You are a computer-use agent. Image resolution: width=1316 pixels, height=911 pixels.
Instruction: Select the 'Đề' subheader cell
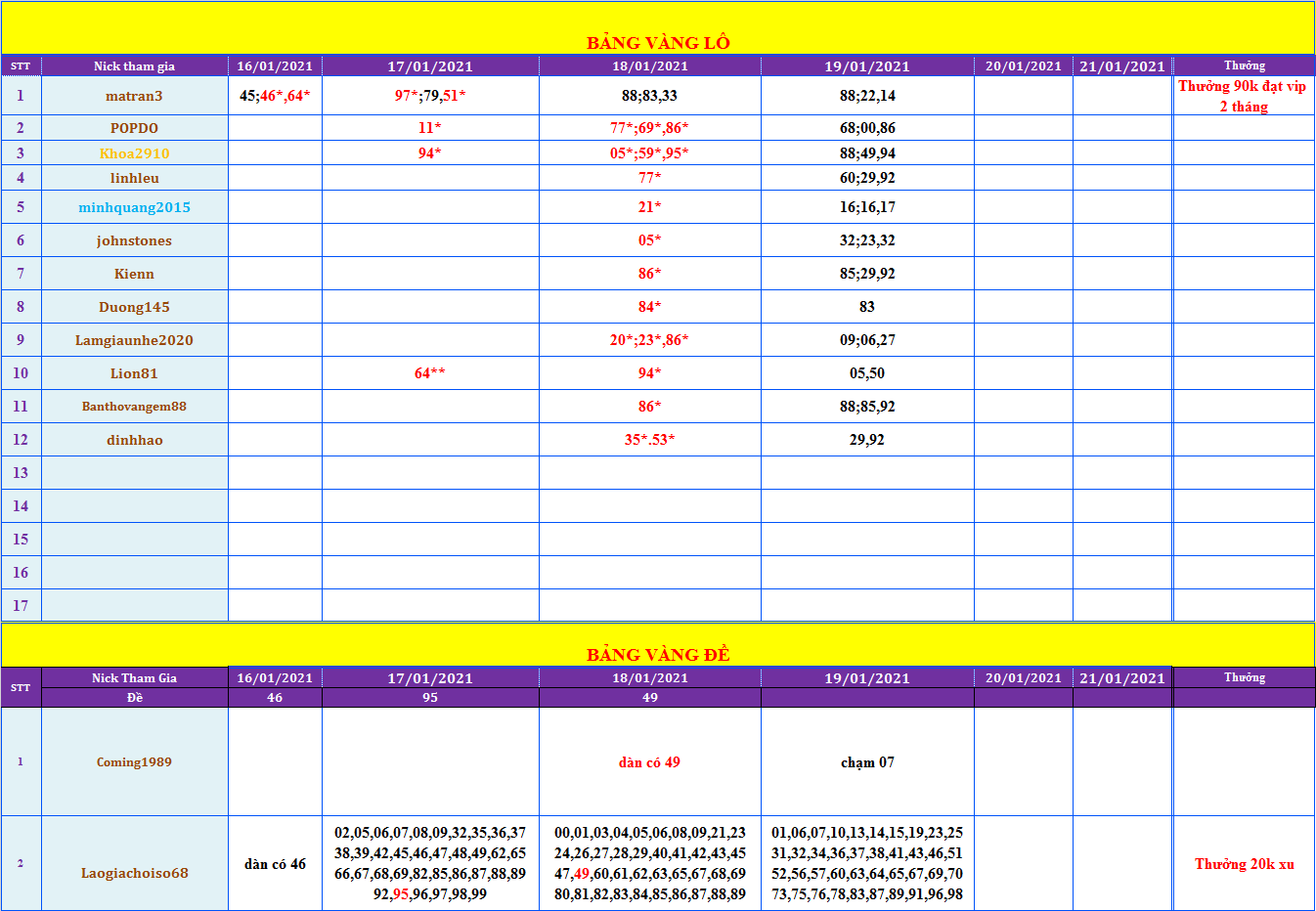click(134, 698)
